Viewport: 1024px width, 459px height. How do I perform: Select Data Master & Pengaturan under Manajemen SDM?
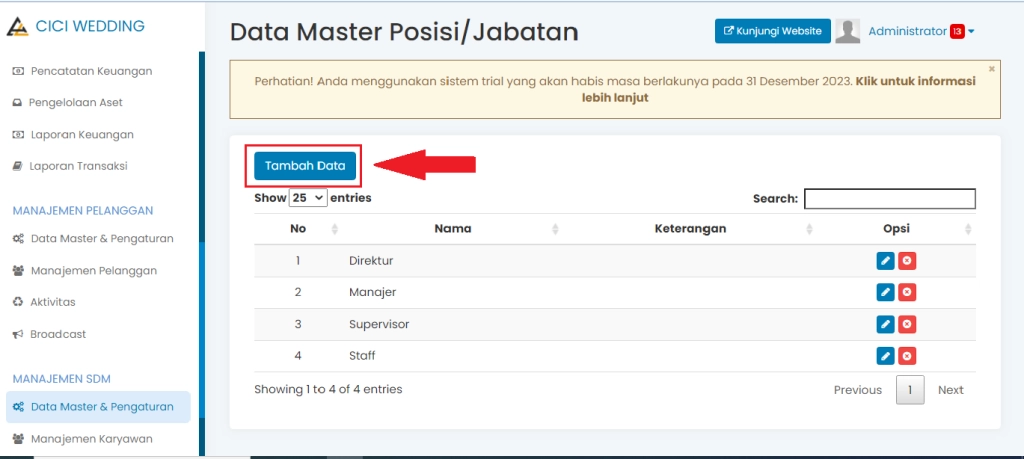pyautogui.click(x=99, y=407)
